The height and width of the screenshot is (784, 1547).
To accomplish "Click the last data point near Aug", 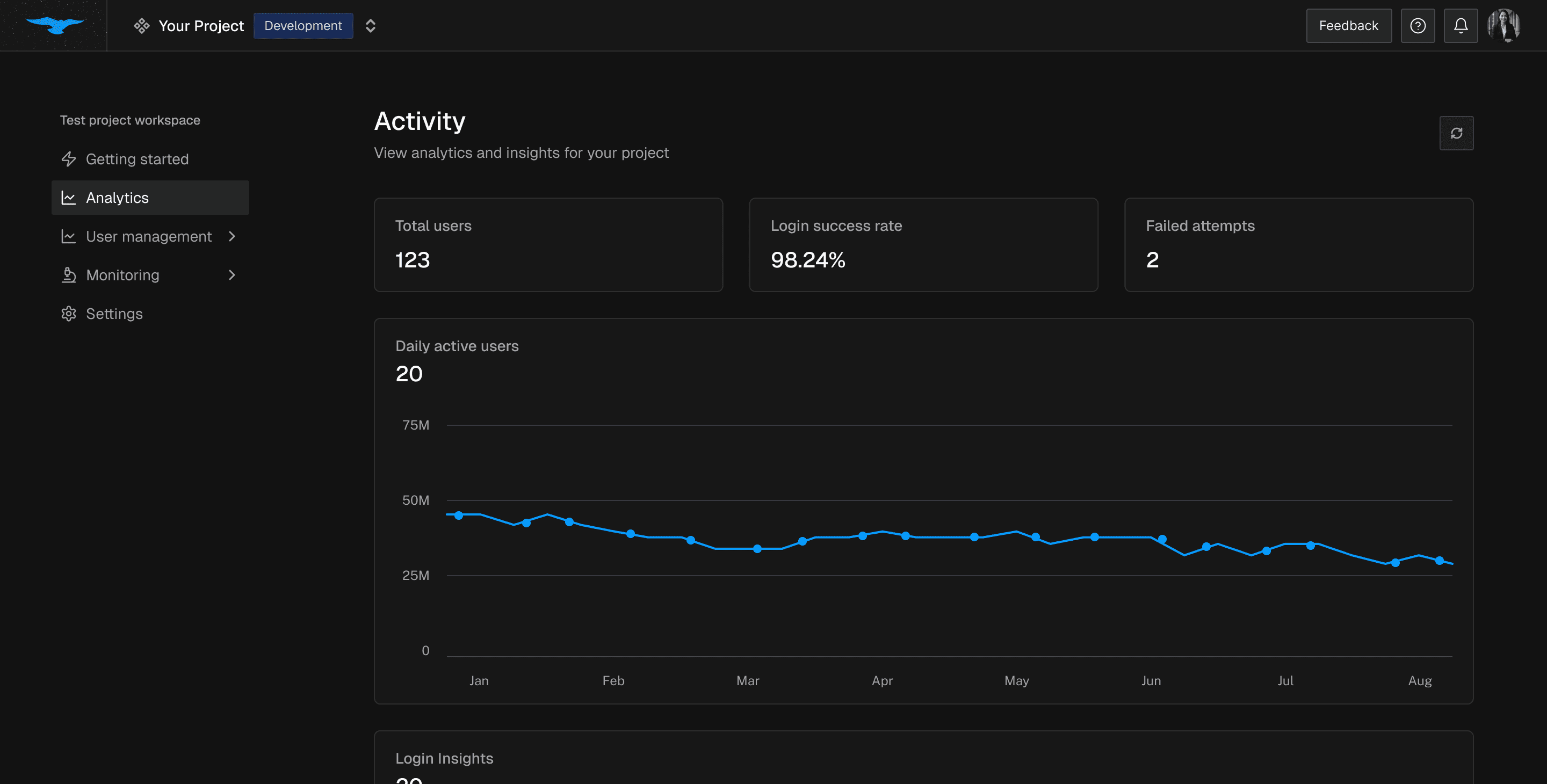I will tap(1439, 560).
